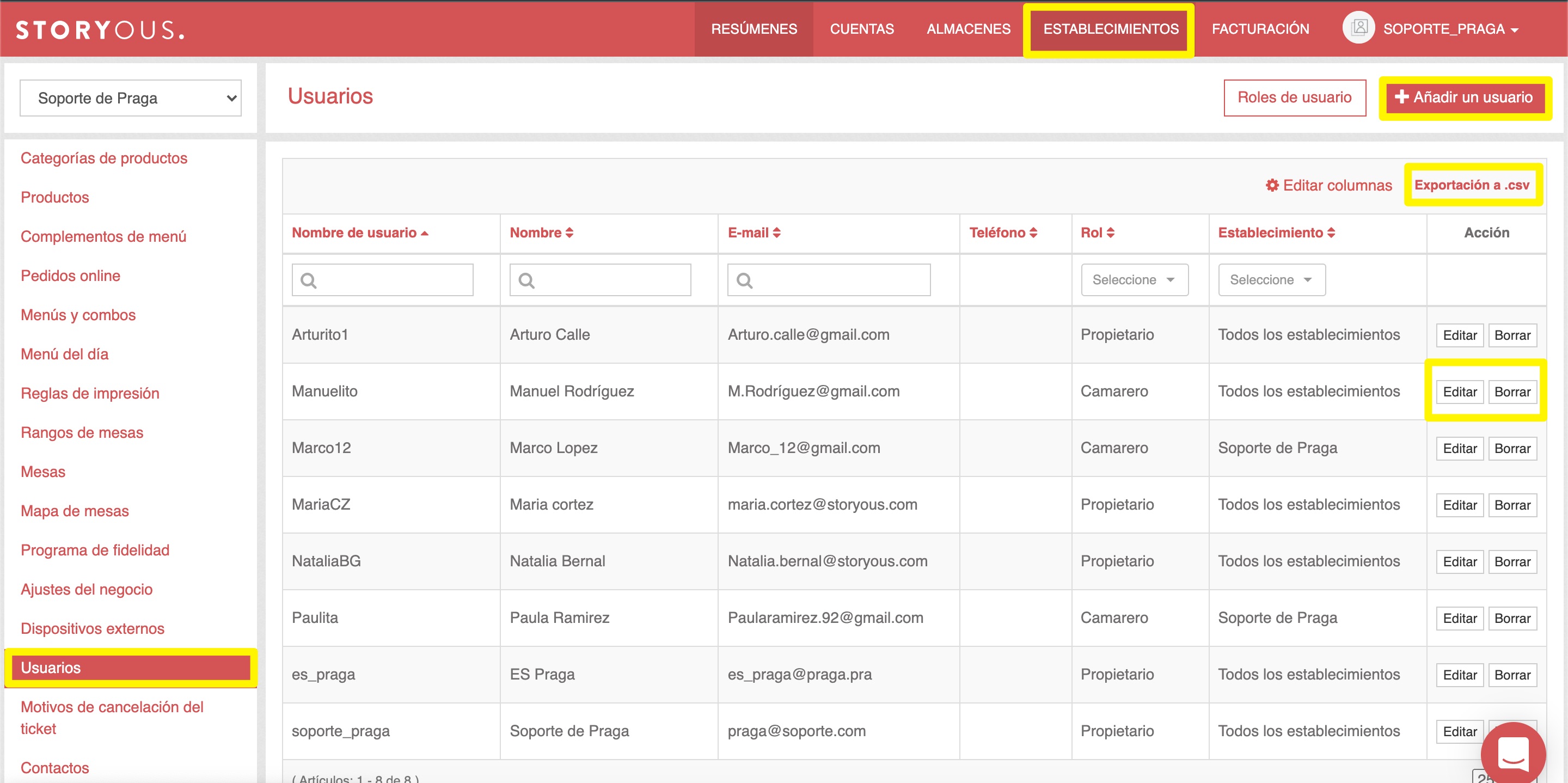Viewport: 1568px width, 783px height.
Task: Sort the Nombre column
Action: tap(541, 233)
